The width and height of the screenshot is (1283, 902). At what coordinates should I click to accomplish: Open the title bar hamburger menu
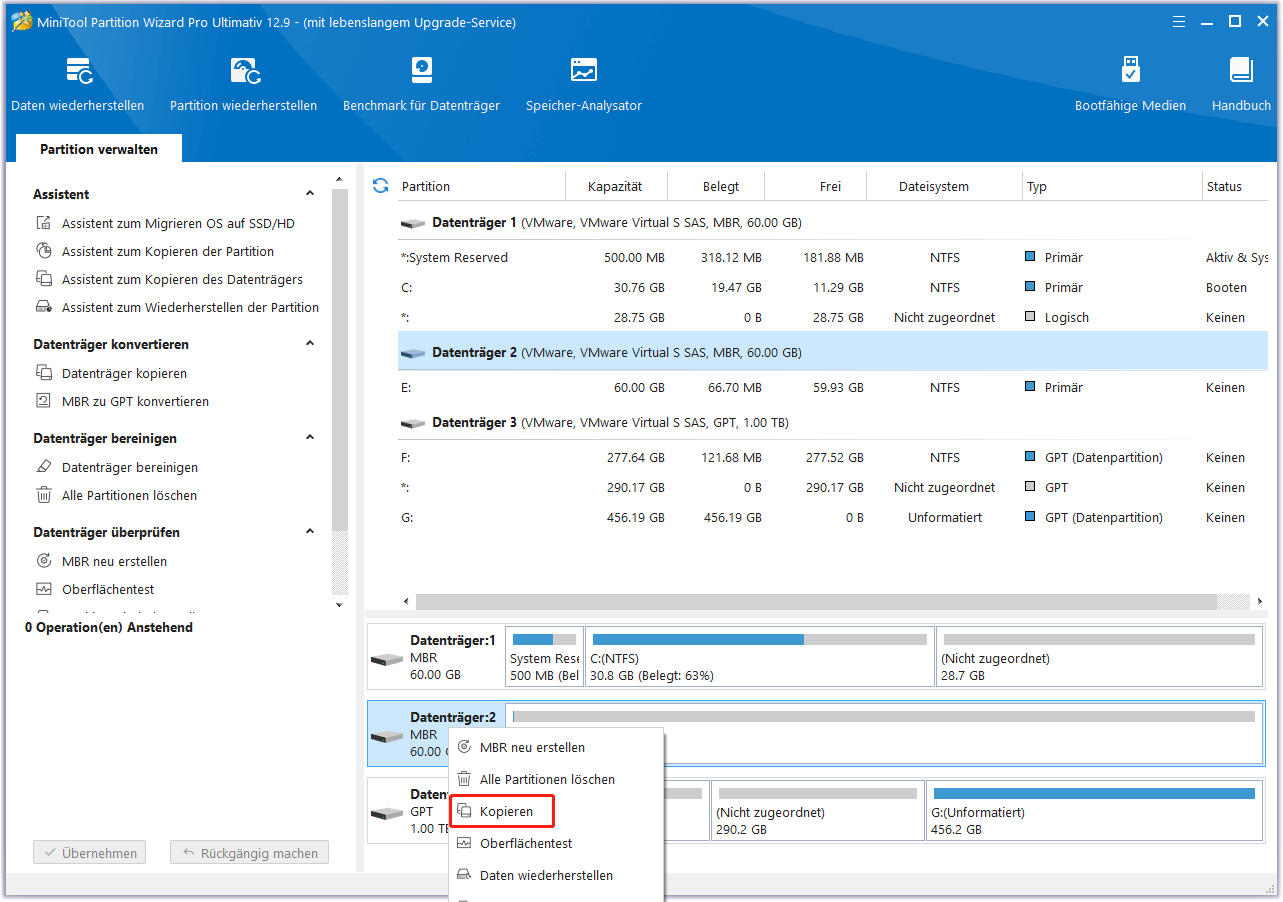point(1180,21)
